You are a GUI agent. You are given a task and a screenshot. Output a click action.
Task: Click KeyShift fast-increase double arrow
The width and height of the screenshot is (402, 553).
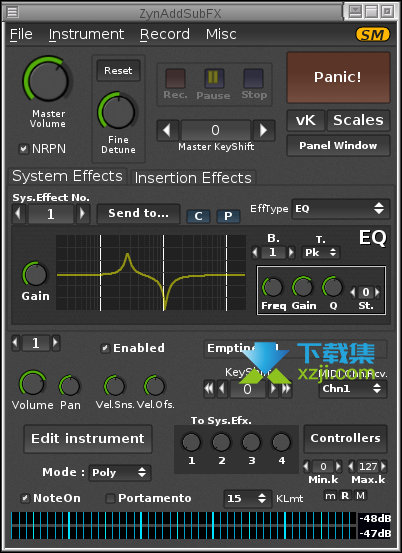(286, 389)
